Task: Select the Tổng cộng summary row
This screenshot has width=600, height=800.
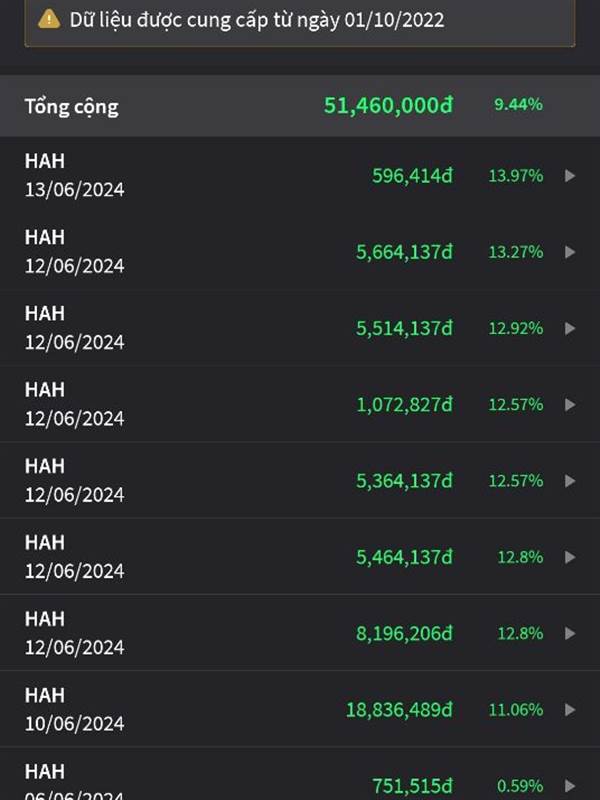Action: (300, 106)
